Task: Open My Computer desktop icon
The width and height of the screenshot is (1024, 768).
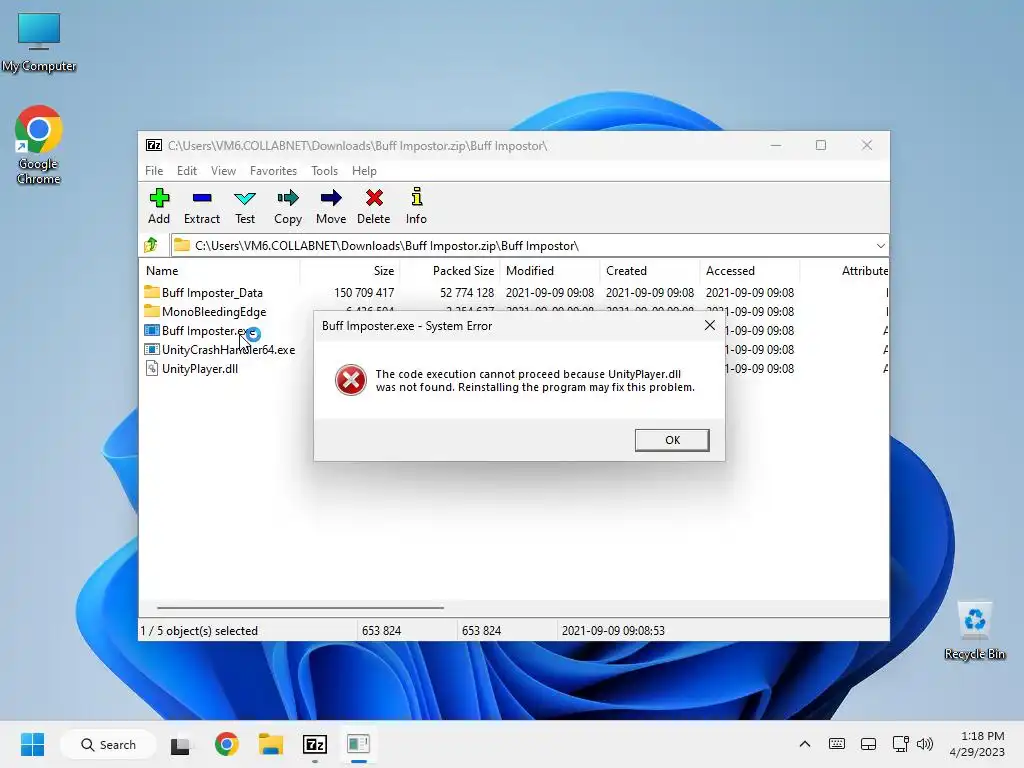Action: tap(39, 42)
